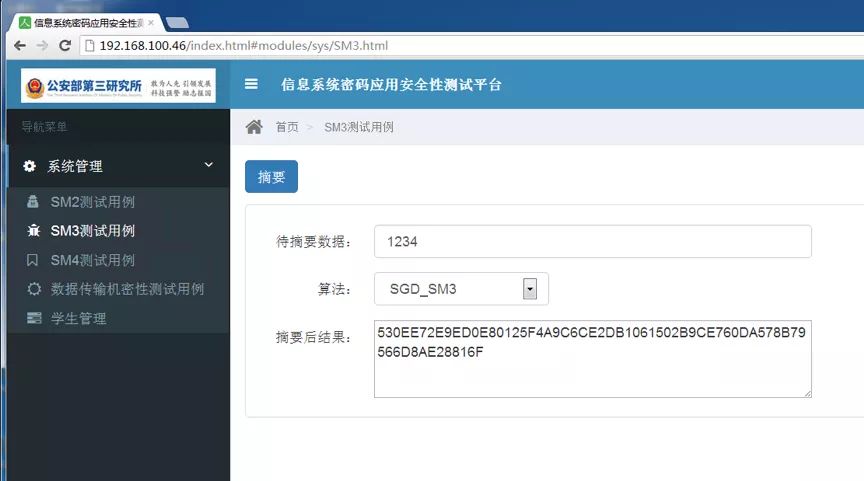Click the bug icon beside SM3测试用例
The height and width of the screenshot is (481, 864).
(x=34, y=231)
